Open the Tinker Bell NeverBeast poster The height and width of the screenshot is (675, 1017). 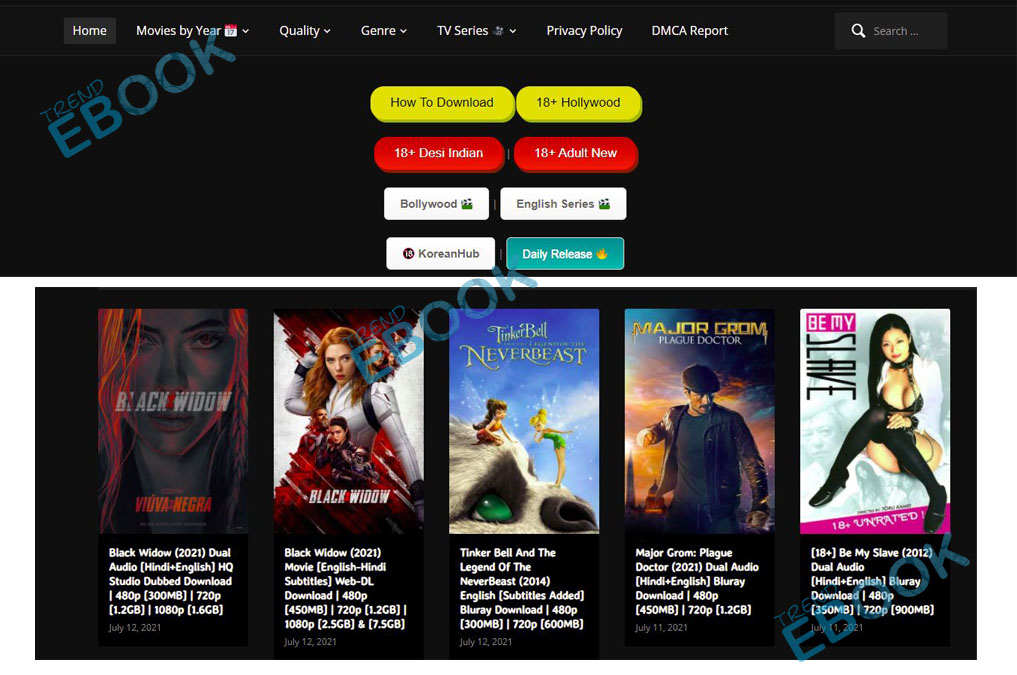pos(524,421)
